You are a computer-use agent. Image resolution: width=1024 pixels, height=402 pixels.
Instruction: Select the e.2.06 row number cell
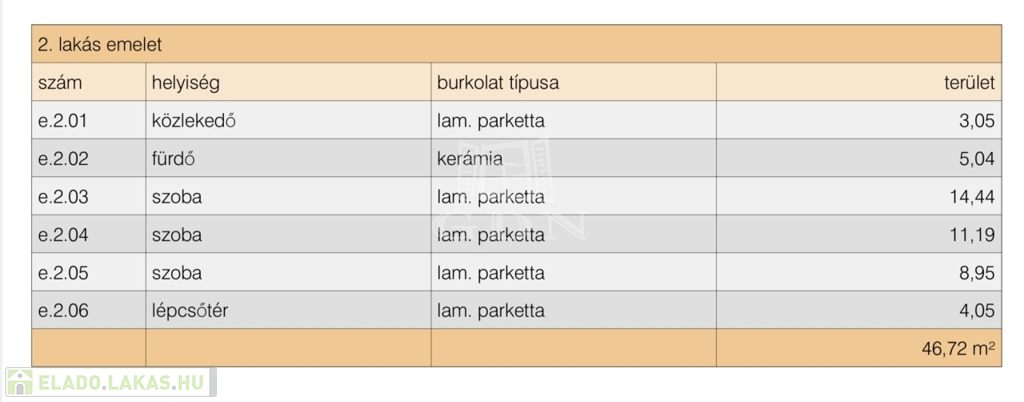pos(63,311)
